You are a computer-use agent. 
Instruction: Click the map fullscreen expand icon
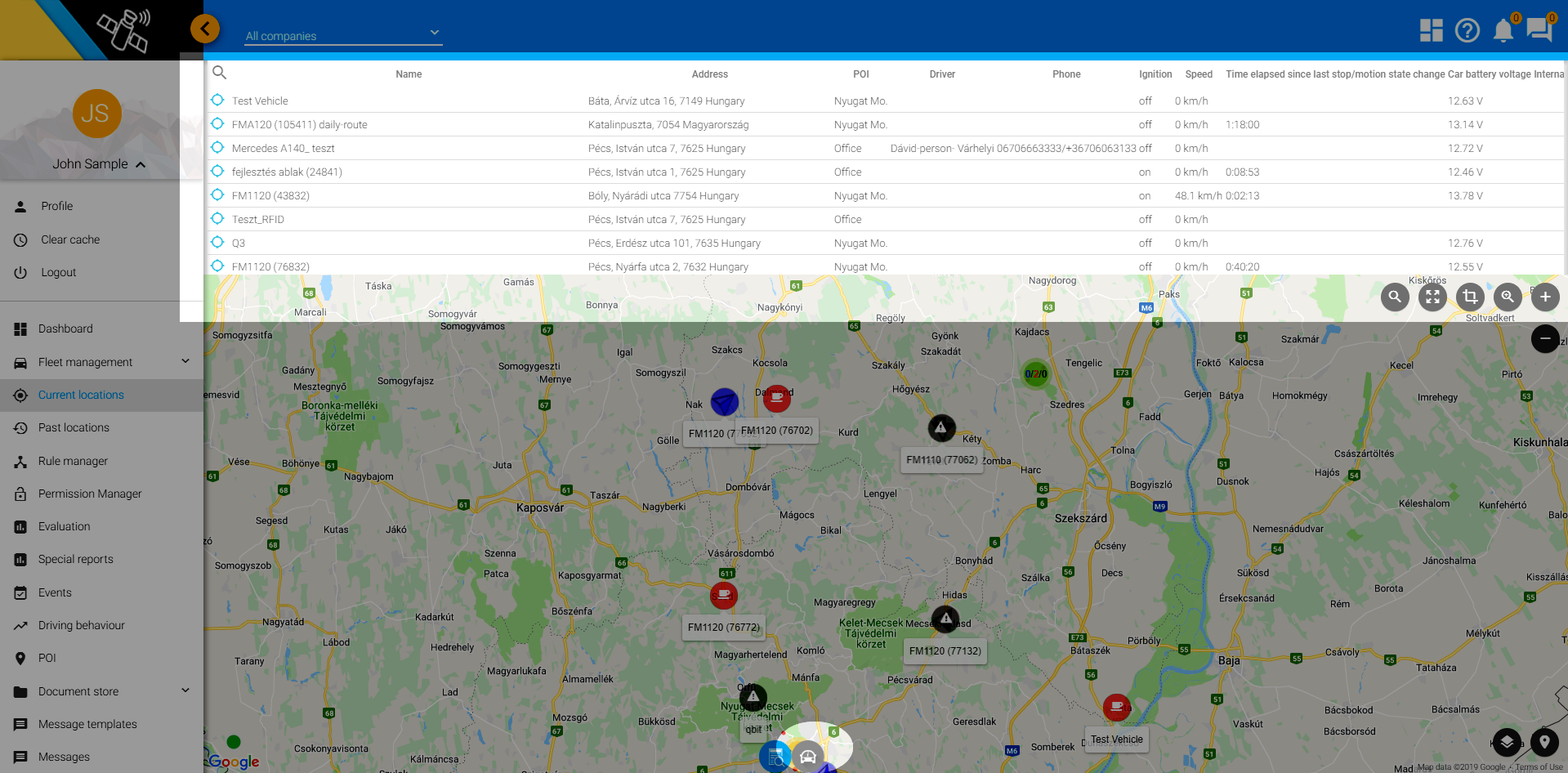pos(1432,297)
